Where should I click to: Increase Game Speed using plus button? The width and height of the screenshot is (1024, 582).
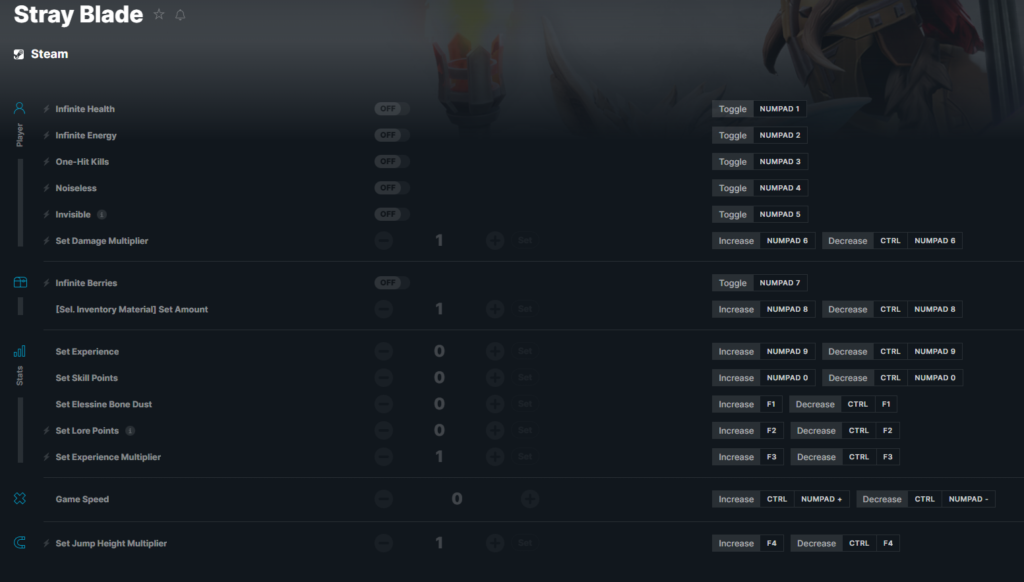pos(530,499)
